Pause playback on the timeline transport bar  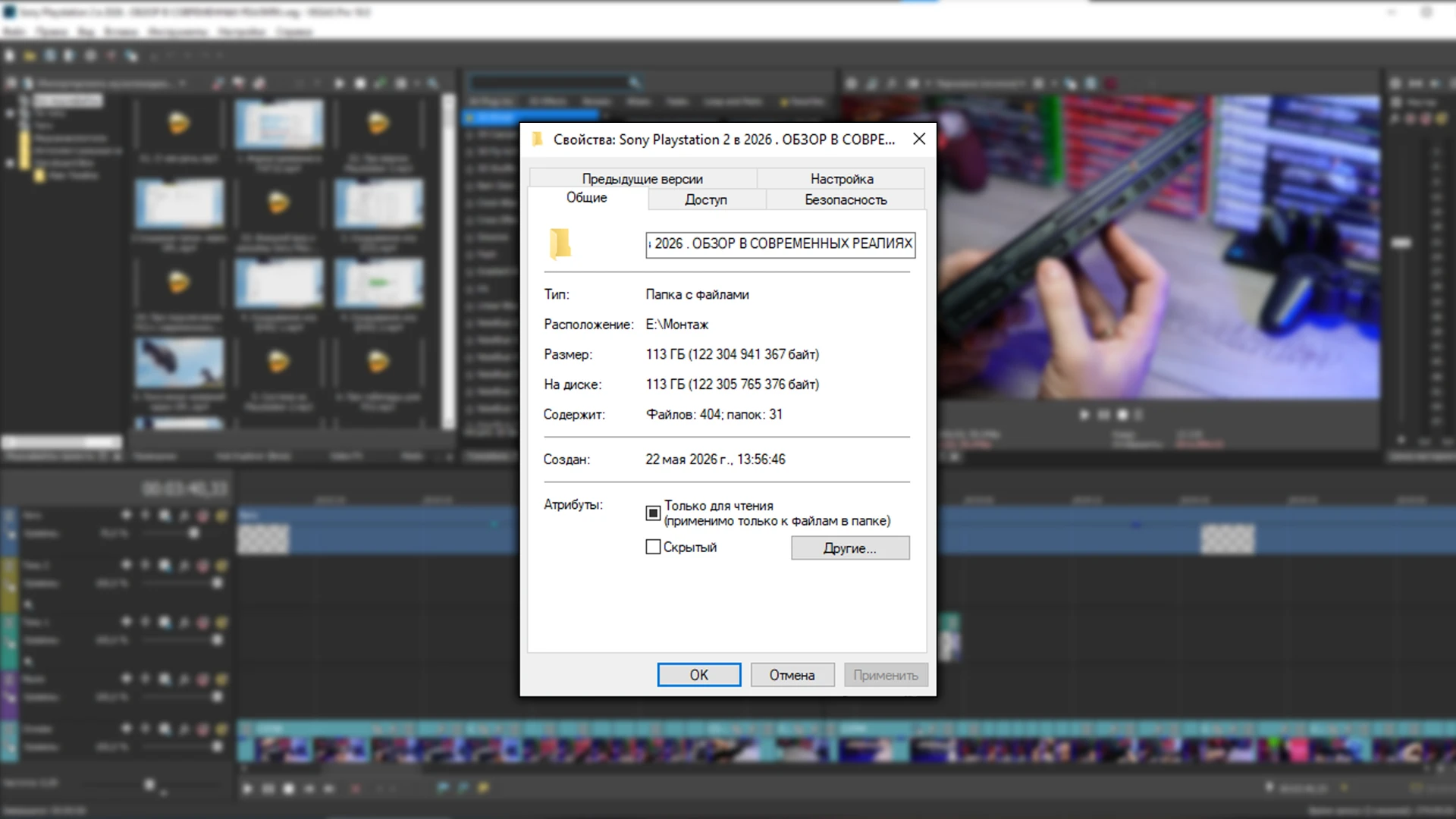click(268, 789)
